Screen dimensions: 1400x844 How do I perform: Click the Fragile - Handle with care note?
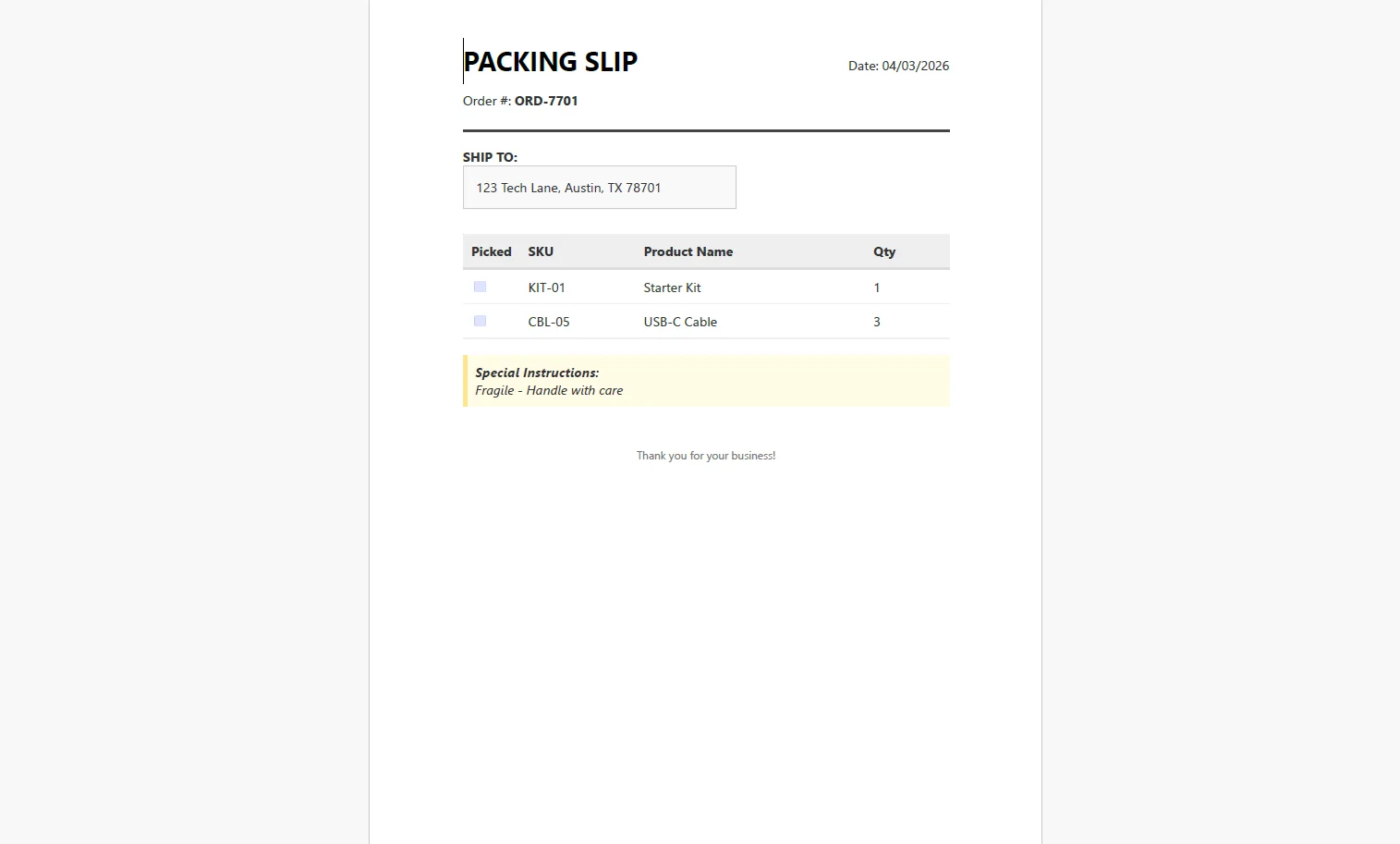click(549, 390)
